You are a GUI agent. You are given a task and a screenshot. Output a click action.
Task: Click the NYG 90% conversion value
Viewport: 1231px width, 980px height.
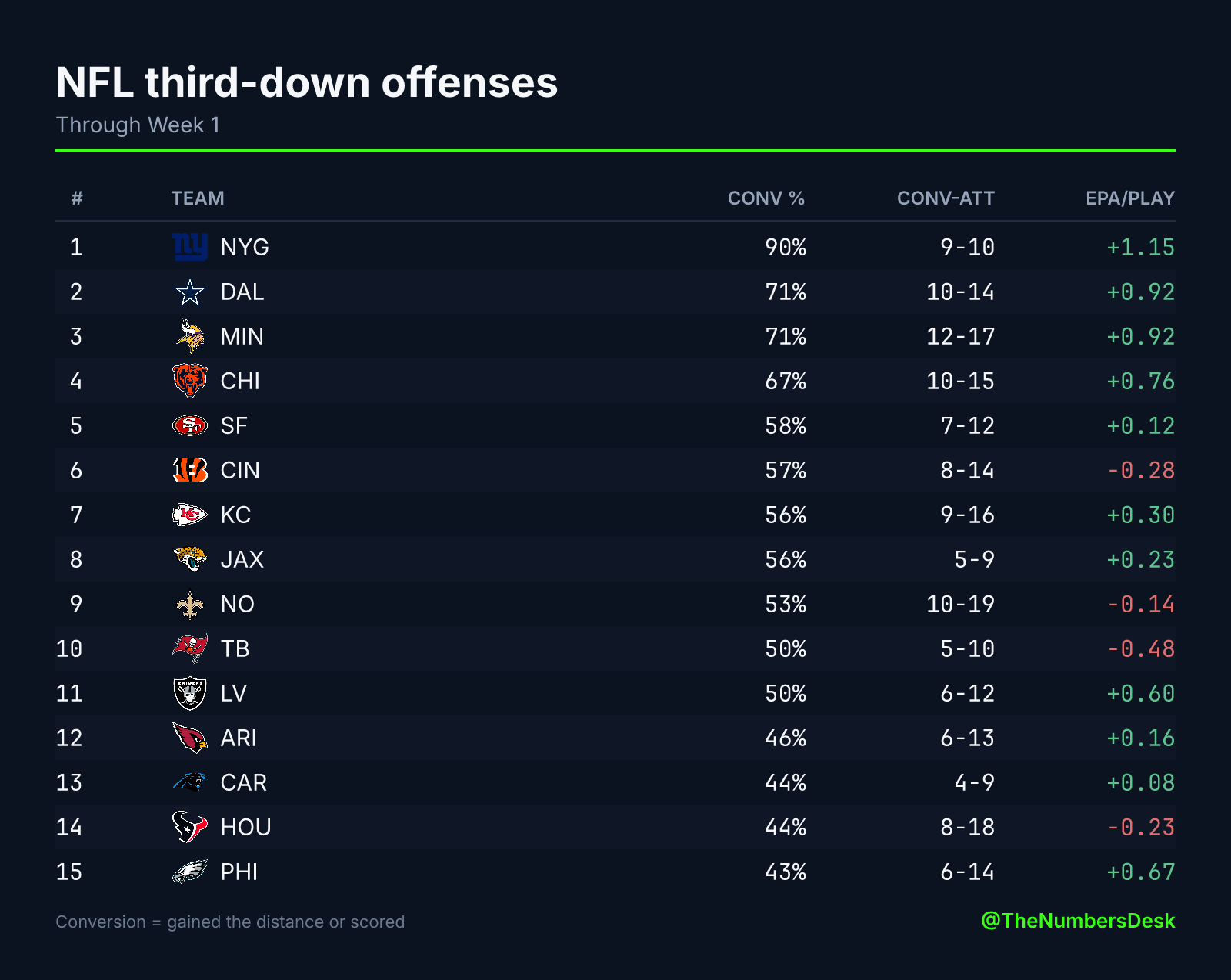pyautogui.click(x=786, y=247)
